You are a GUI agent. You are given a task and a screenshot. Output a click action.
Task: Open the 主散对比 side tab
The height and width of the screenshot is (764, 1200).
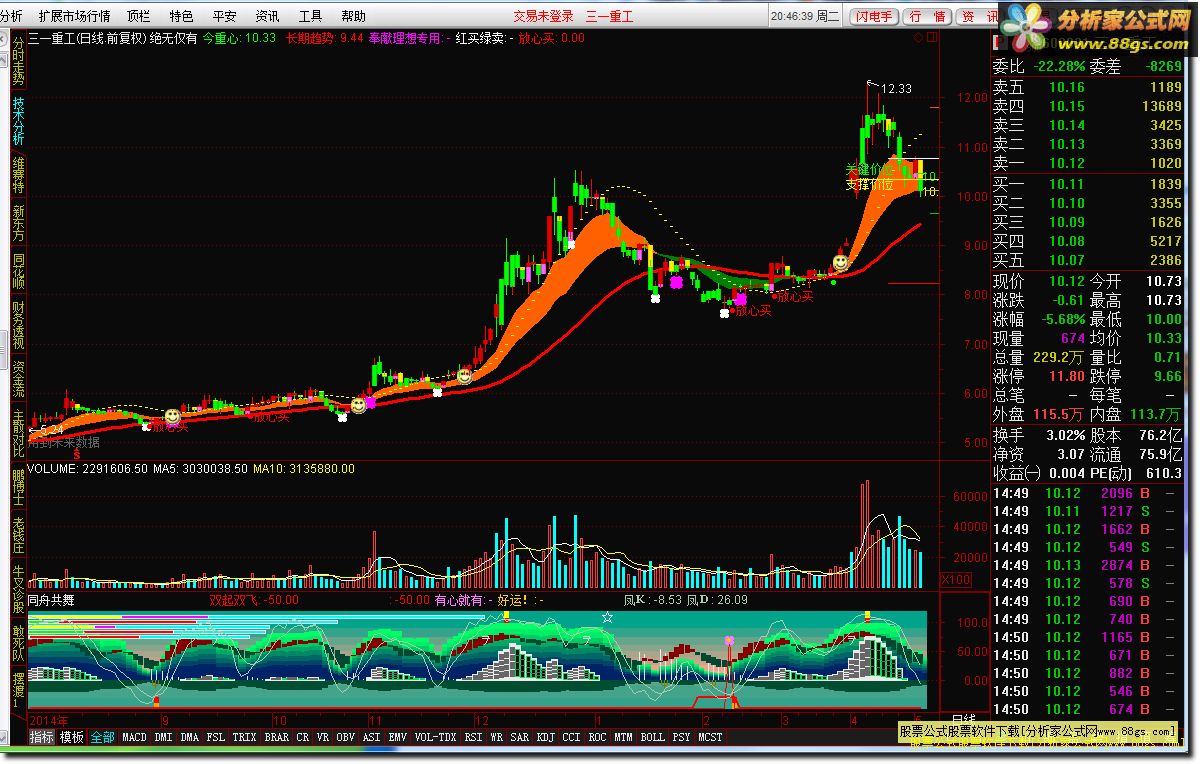point(18,433)
